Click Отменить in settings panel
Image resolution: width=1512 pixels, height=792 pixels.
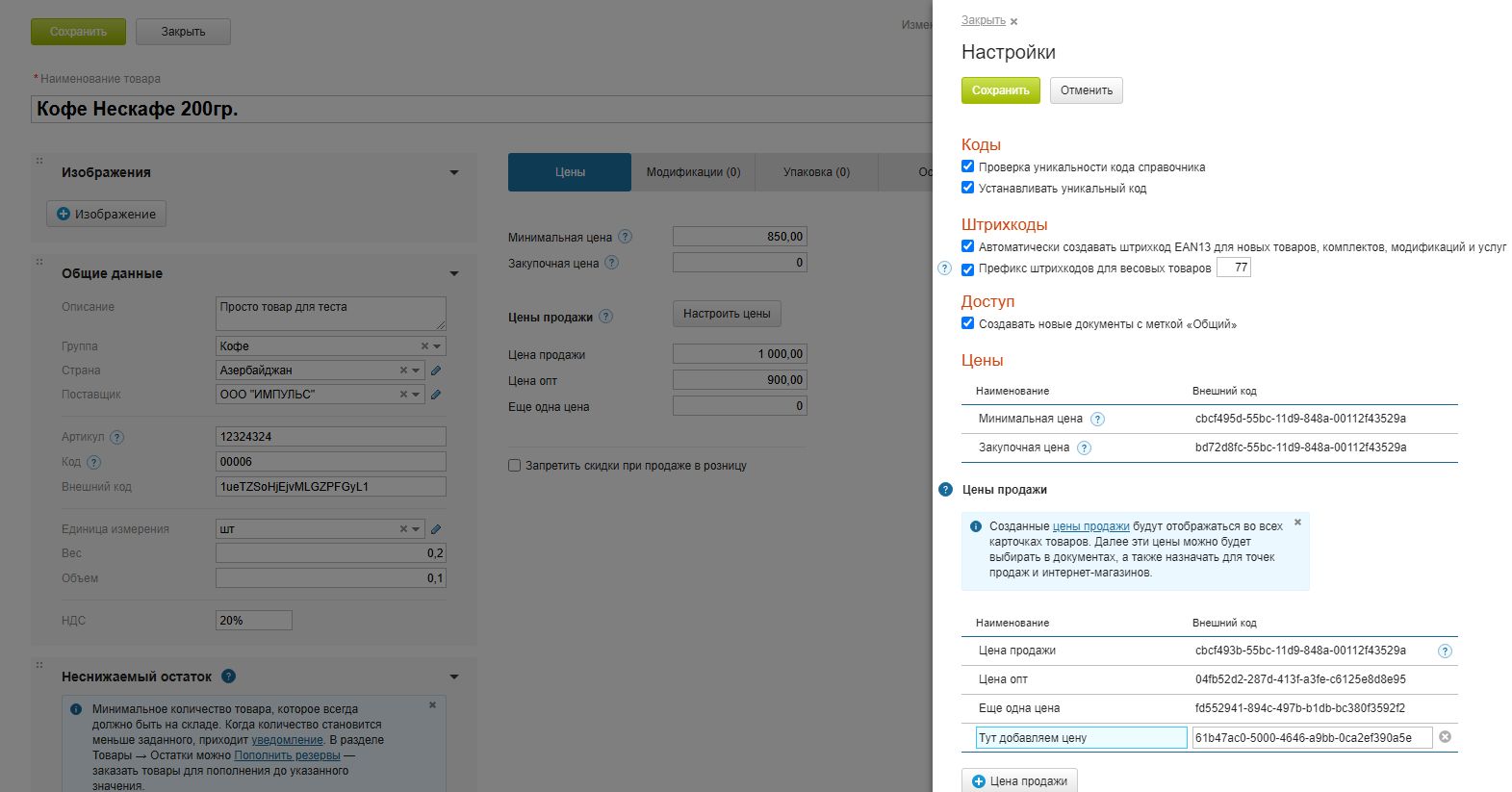(1087, 90)
